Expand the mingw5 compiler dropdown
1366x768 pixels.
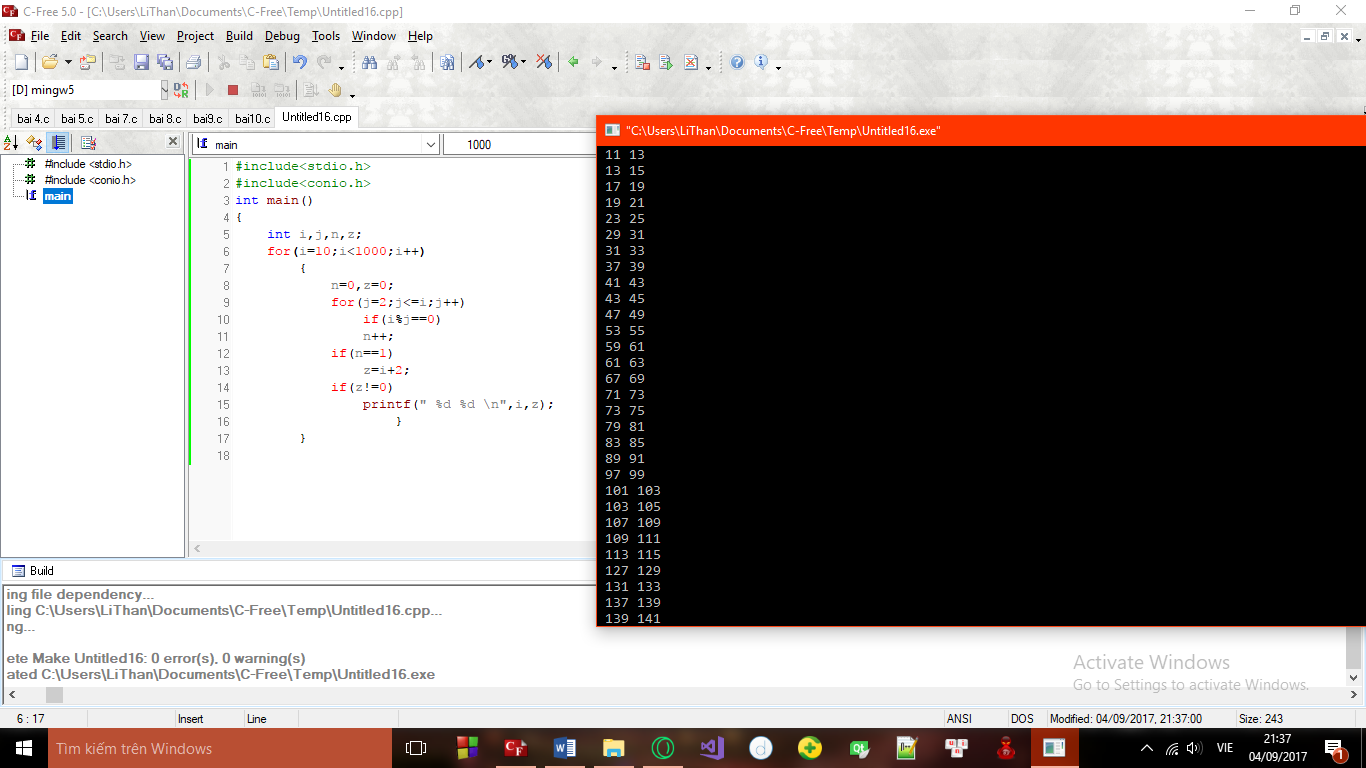164,90
